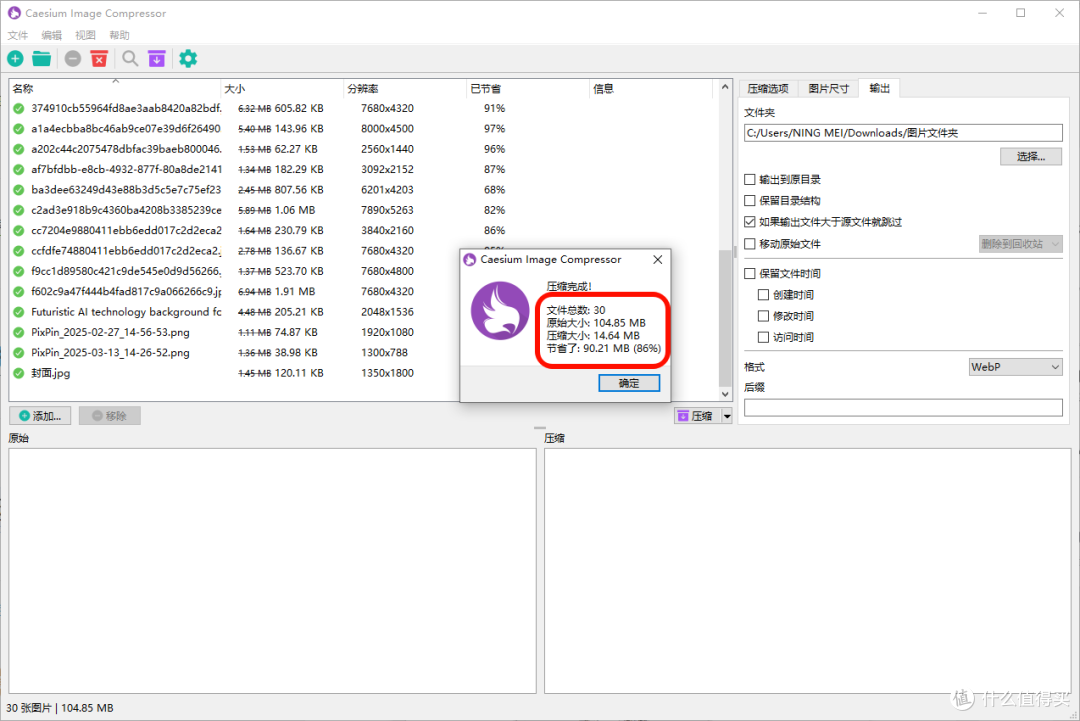Uncheck 如果输出文件大于源文件就跳过
Image resolution: width=1080 pixels, height=721 pixels.
750,222
